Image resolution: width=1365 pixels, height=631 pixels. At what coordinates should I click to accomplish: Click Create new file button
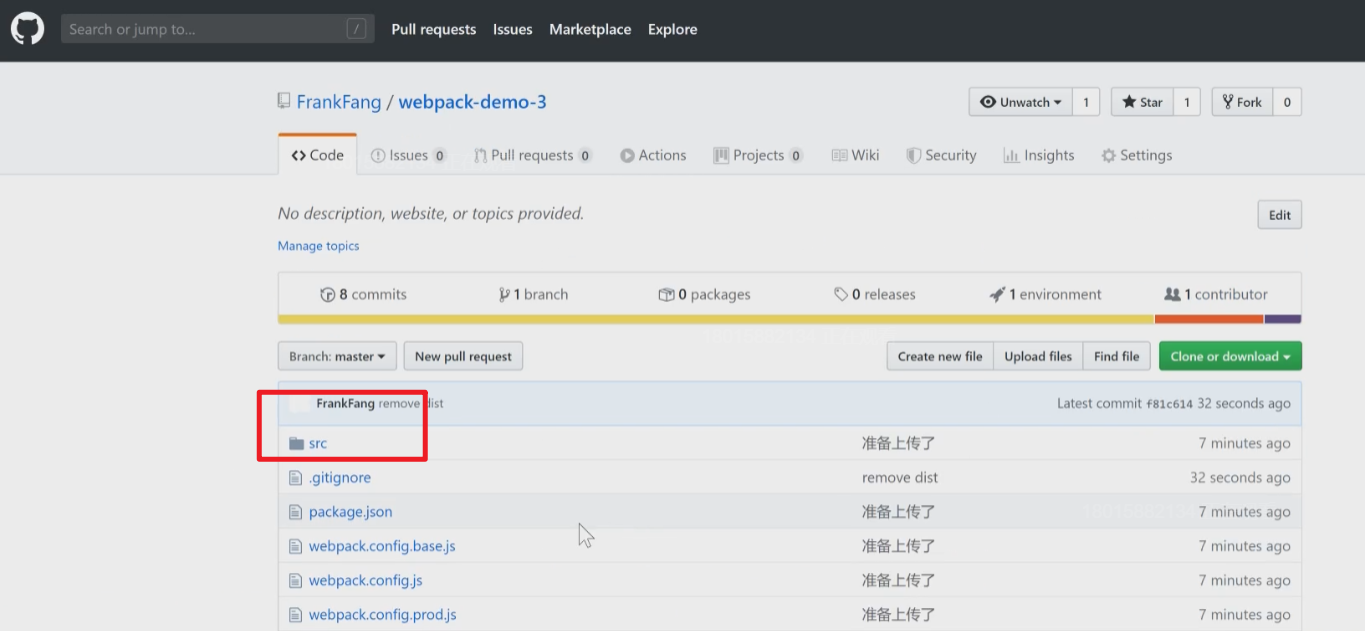click(940, 356)
